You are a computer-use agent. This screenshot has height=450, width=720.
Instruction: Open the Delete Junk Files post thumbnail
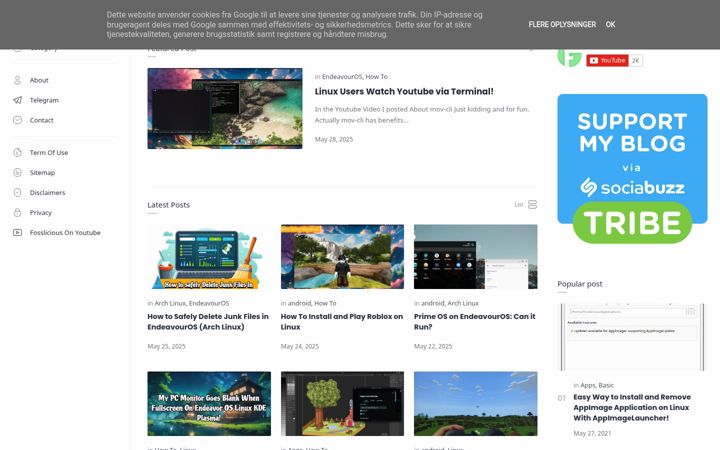(x=209, y=257)
